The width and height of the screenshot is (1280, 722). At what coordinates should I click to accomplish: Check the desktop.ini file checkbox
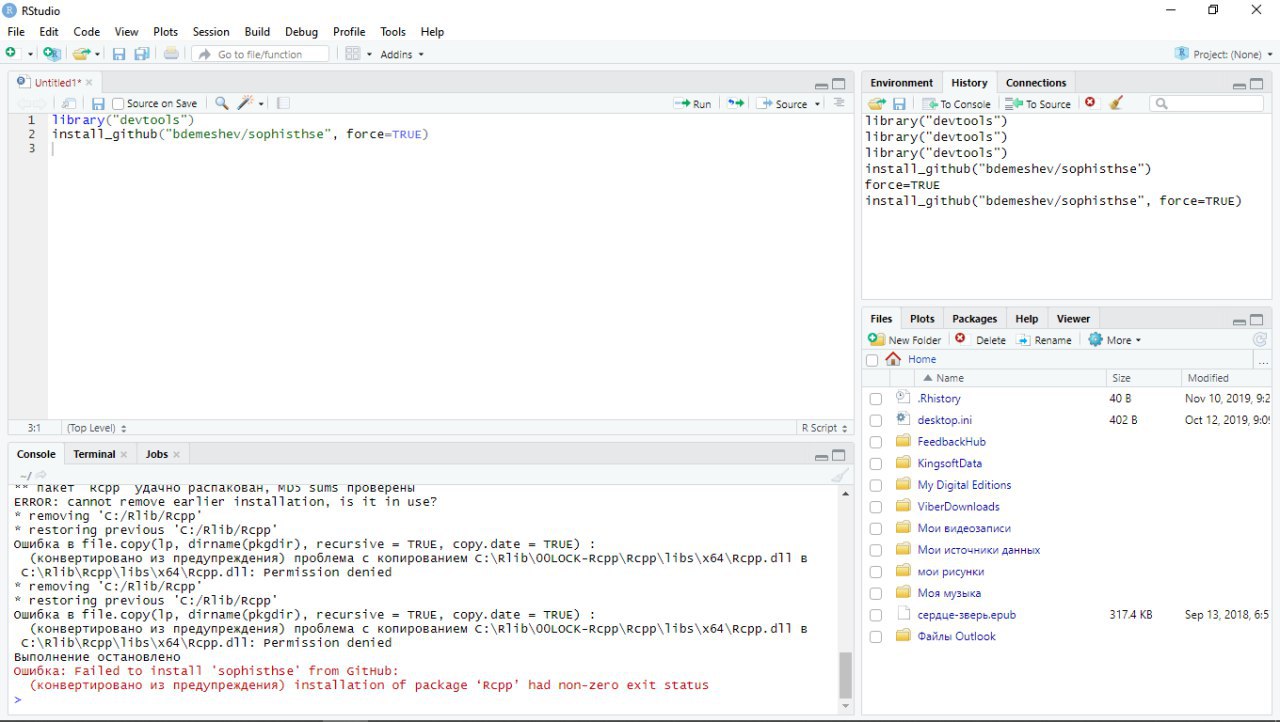click(876, 421)
